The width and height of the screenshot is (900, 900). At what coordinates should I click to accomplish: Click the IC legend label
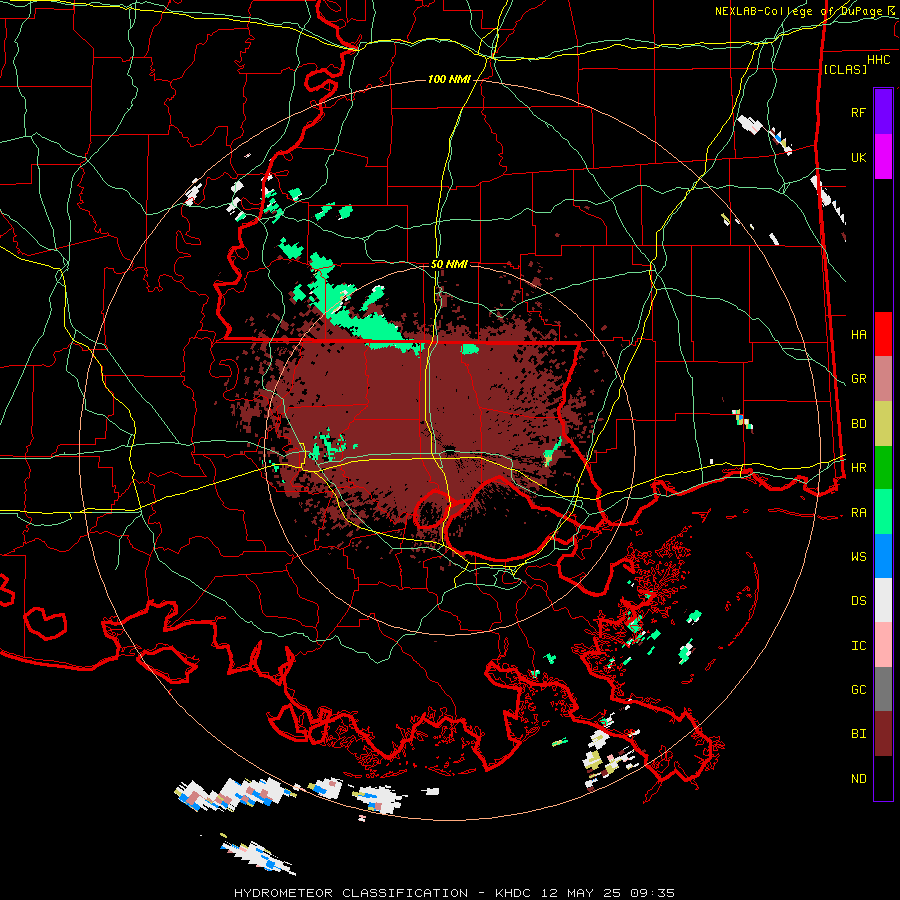point(858,646)
